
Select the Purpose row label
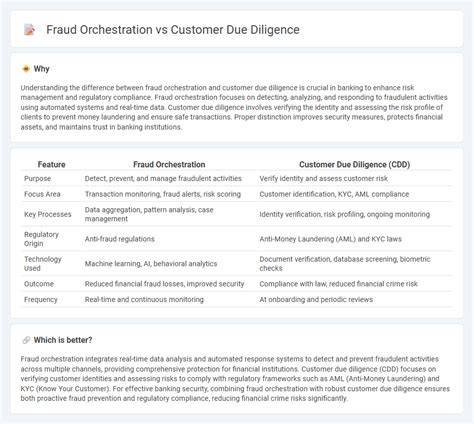click(37, 179)
